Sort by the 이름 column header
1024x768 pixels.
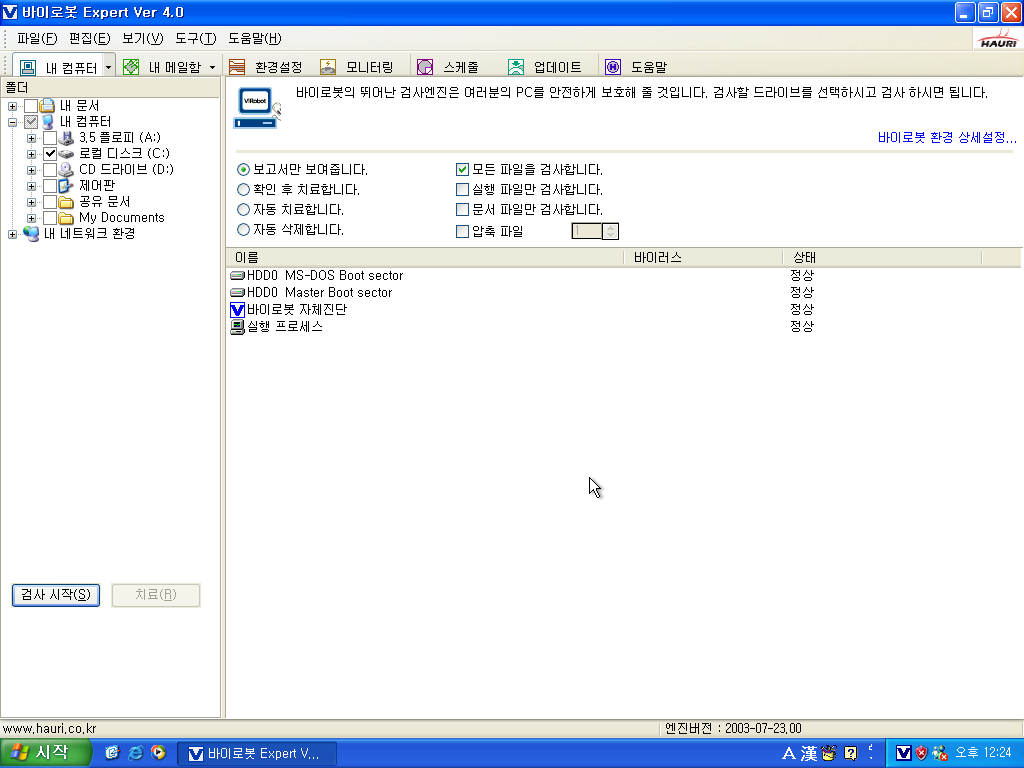click(x=424, y=257)
